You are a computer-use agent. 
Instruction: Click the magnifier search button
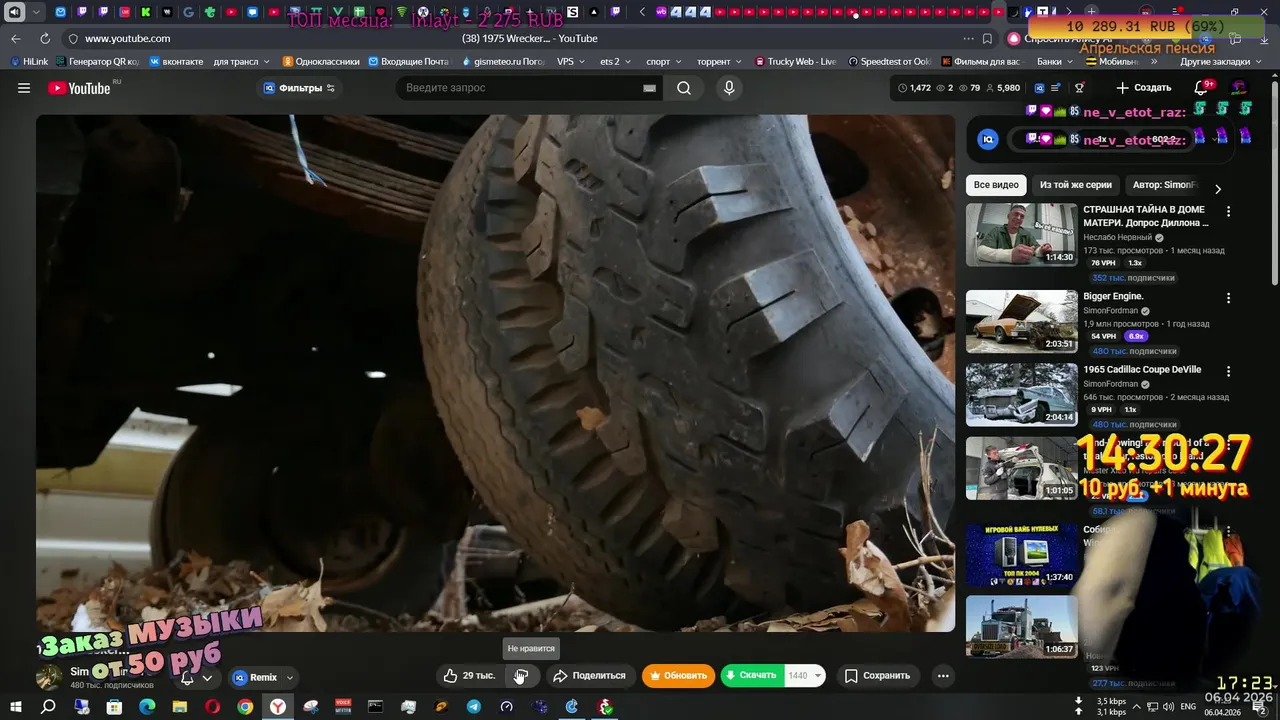[684, 88]
